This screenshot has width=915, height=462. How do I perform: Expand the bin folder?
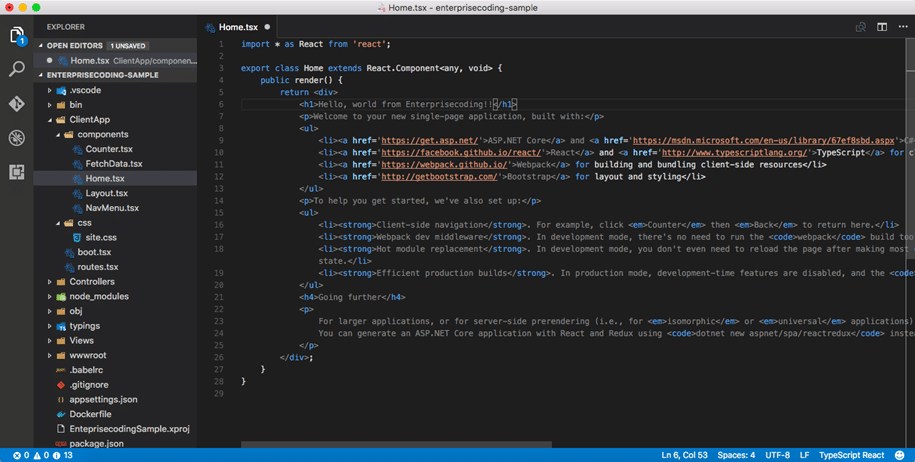click(50, 105)
